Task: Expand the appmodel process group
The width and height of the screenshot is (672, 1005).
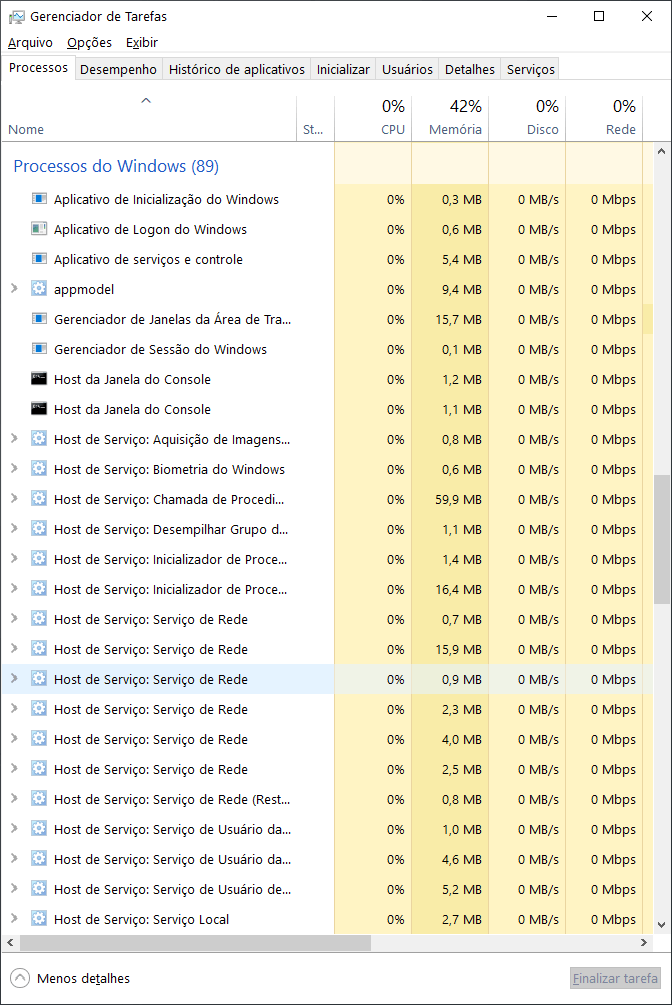Action: pyautogui.click(x=14, y=288)
